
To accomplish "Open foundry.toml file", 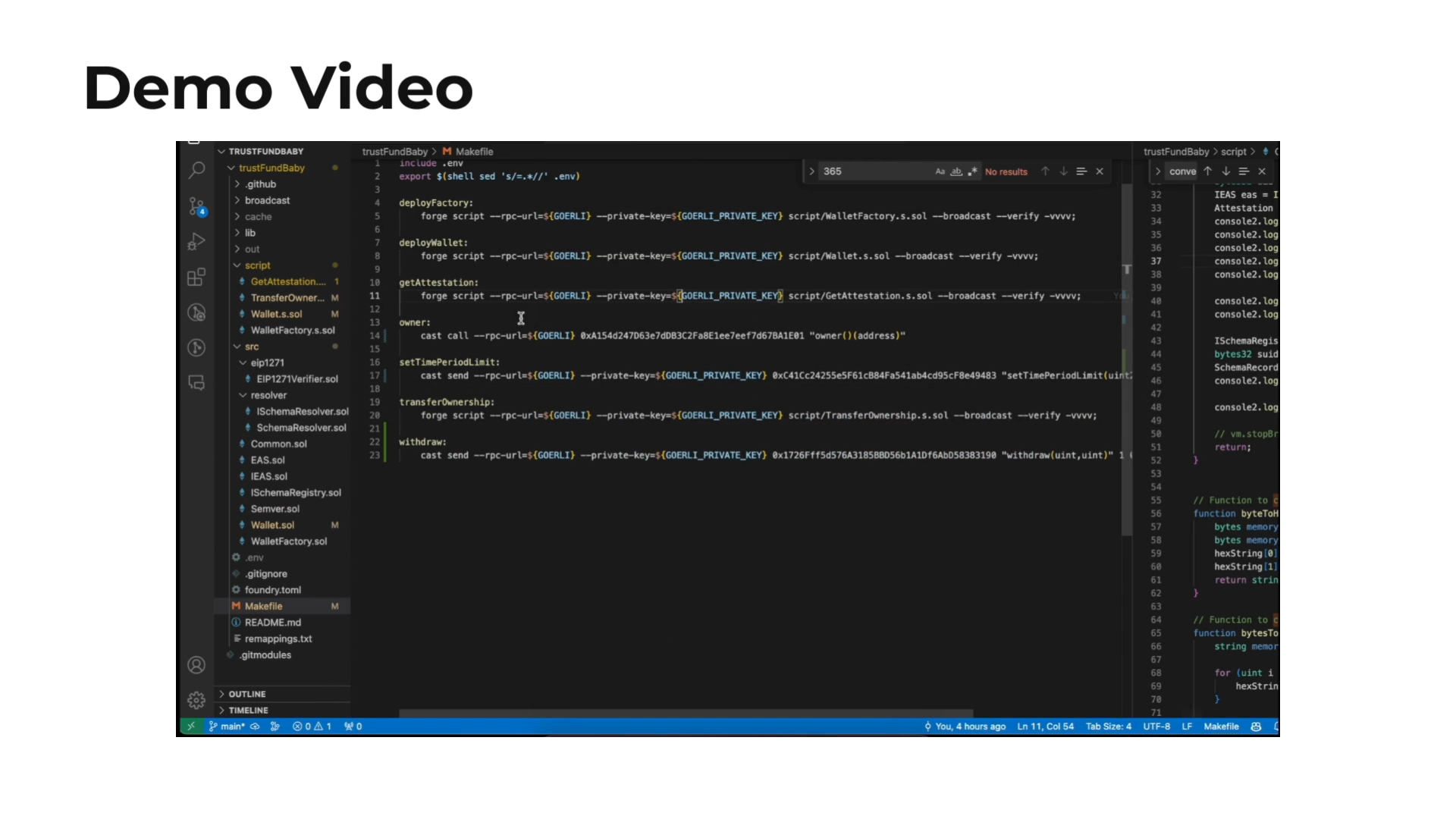I will (282, 590).
